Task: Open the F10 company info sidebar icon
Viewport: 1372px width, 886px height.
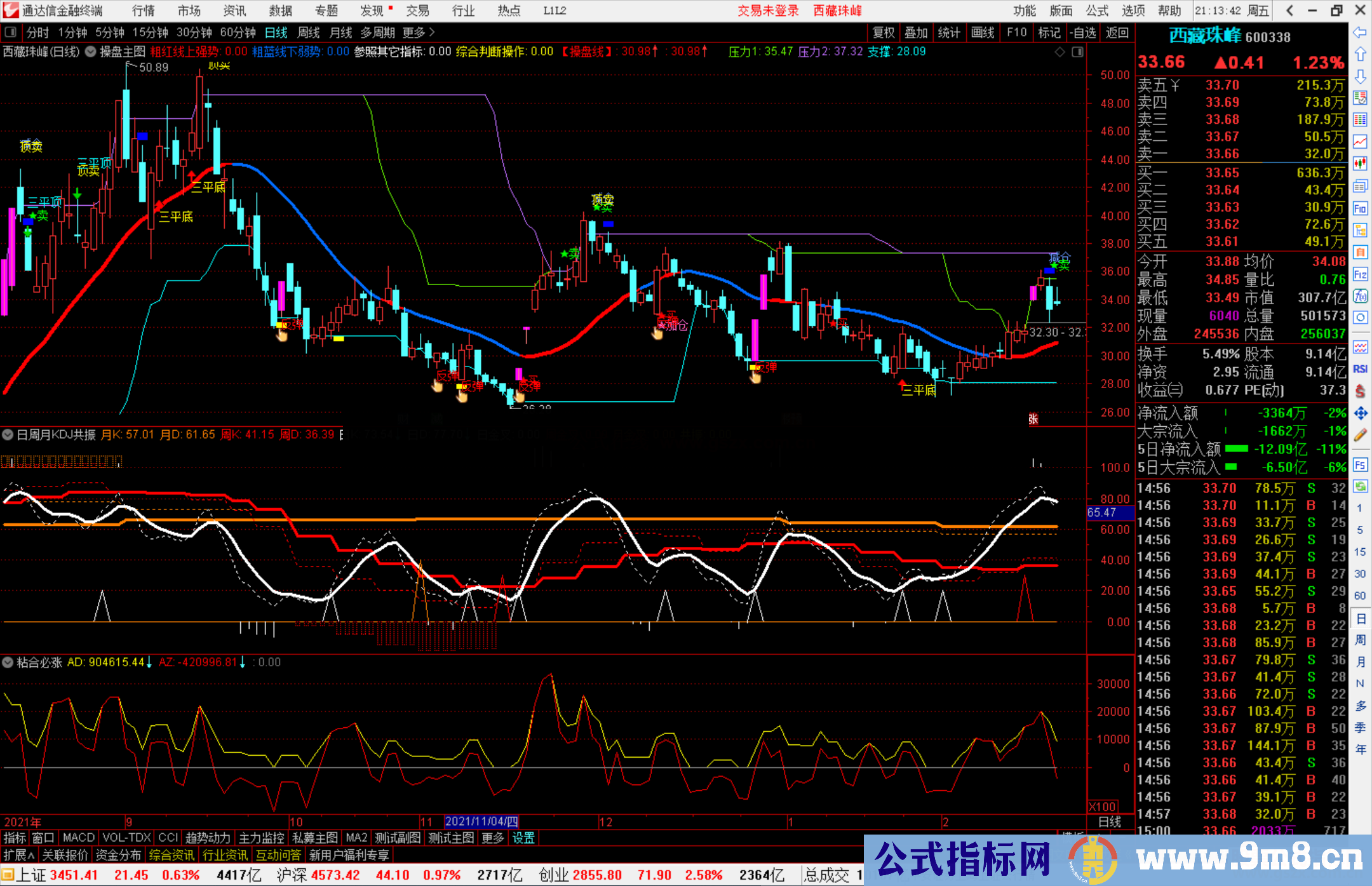Action: pyautogui.click(x=1360, y=208)
